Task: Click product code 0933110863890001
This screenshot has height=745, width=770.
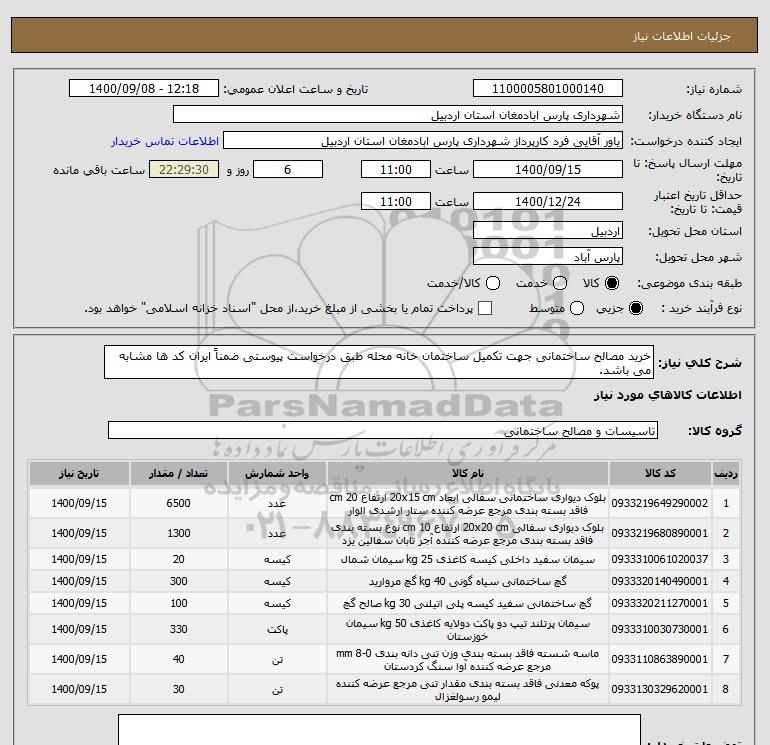Action: [x=660, y=659]
